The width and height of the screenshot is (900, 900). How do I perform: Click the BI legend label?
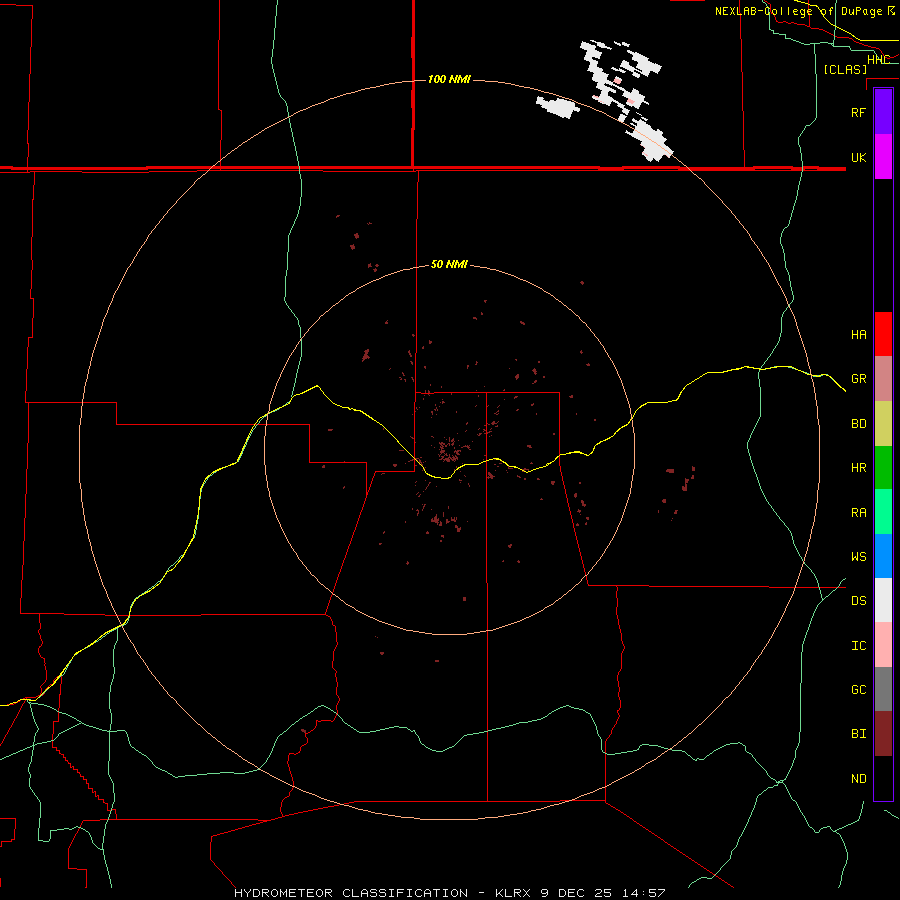point(858,734)
